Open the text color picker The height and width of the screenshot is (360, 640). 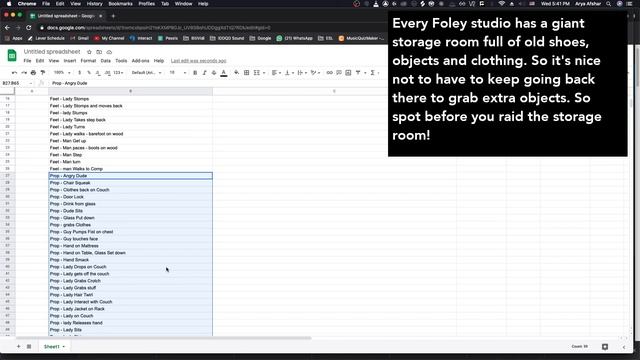(x=224, y=73)
